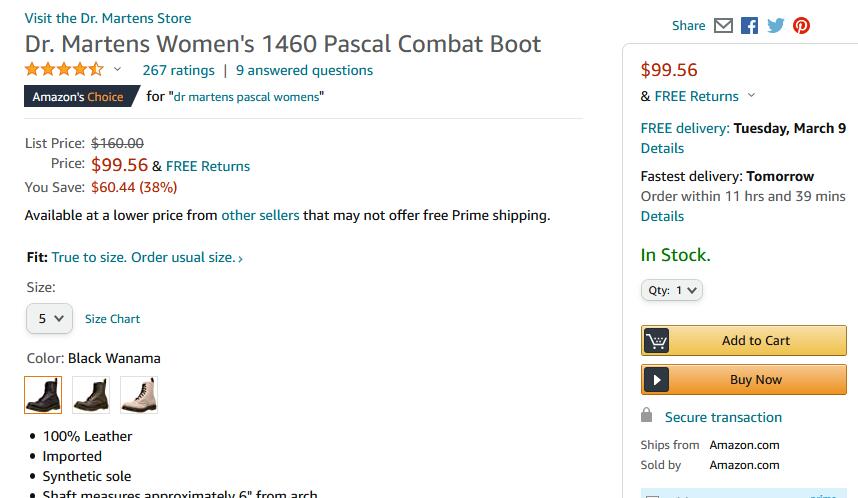Open the Size dropdown showing 5
858x498 pixels.
point(49,319)
